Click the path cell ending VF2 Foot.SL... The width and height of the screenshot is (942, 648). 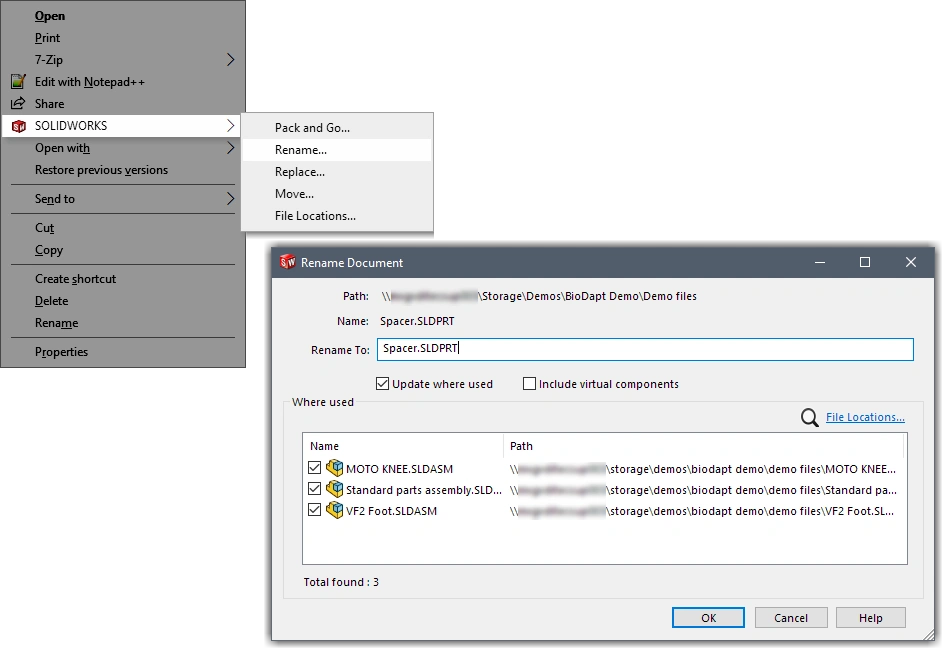pyautogui.click(x=702, y=511)
